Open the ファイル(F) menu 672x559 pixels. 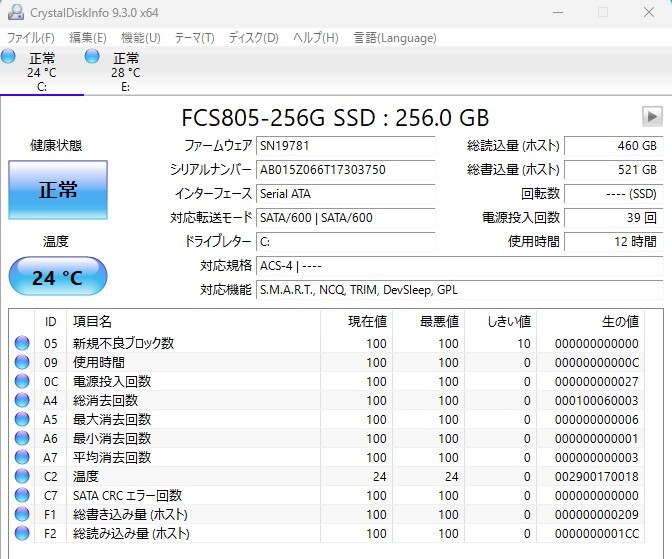(x=31, y=38)
